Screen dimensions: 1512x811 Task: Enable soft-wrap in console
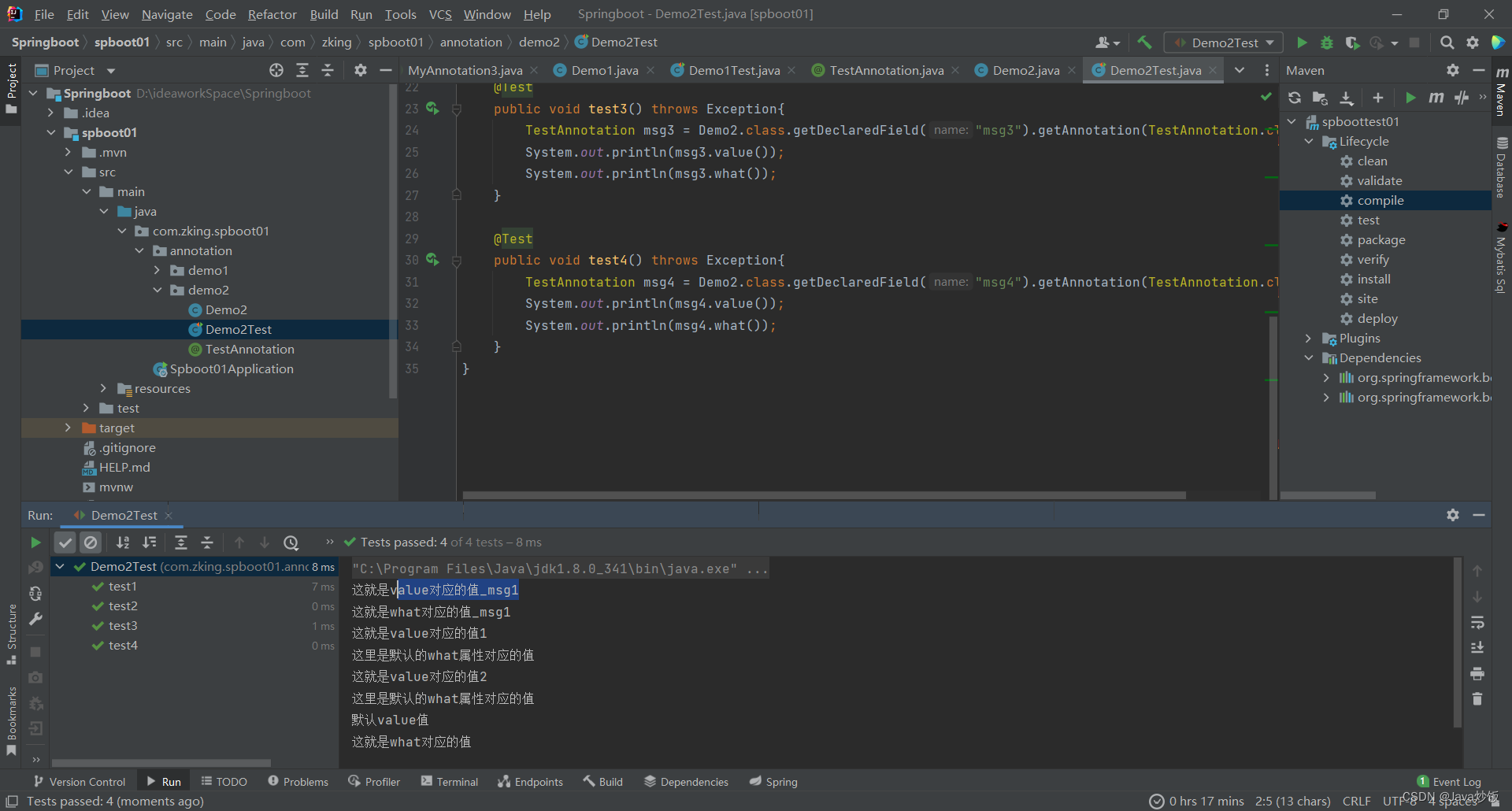click(1477, 623)
